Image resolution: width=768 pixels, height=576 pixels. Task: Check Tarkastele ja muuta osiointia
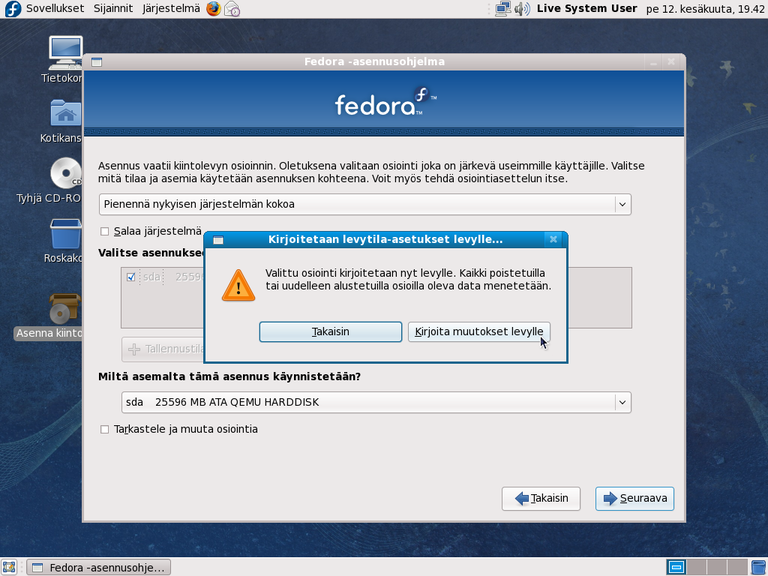tap(106, 429)
